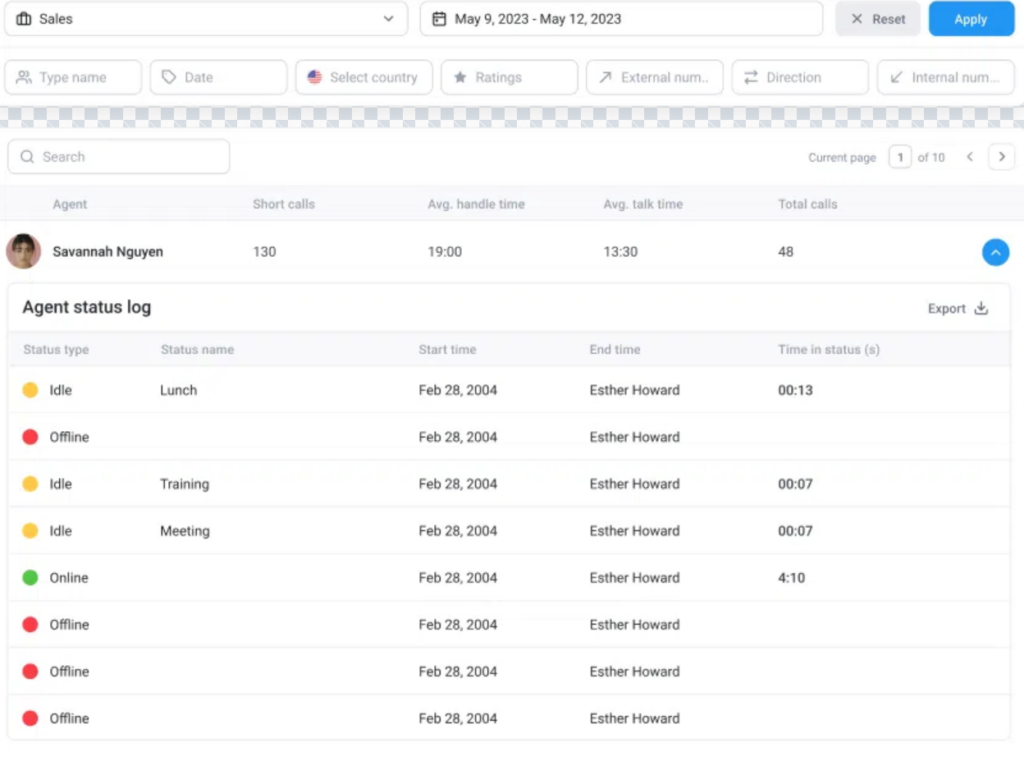The image size is (1024, 757).
Task: Select the External number arrow filter icon
Action: pyautogui.click(x=603, y=77)
